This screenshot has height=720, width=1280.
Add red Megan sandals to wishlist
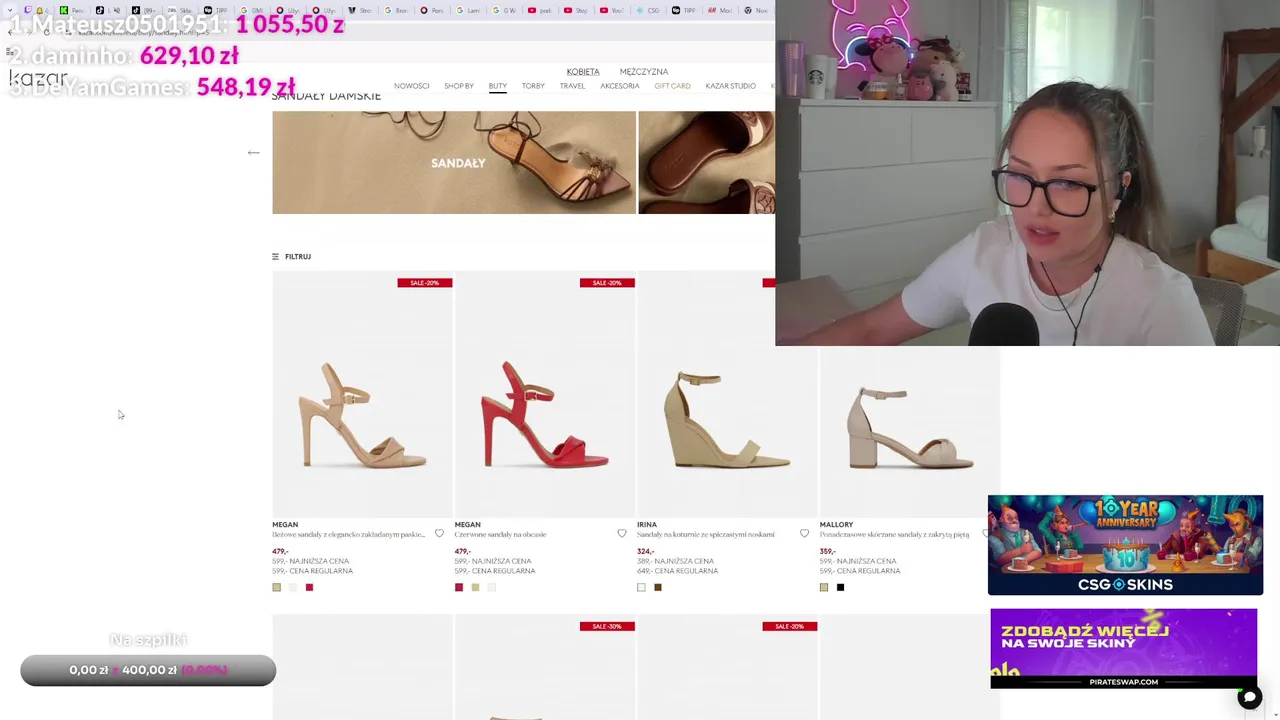(622, 534)
